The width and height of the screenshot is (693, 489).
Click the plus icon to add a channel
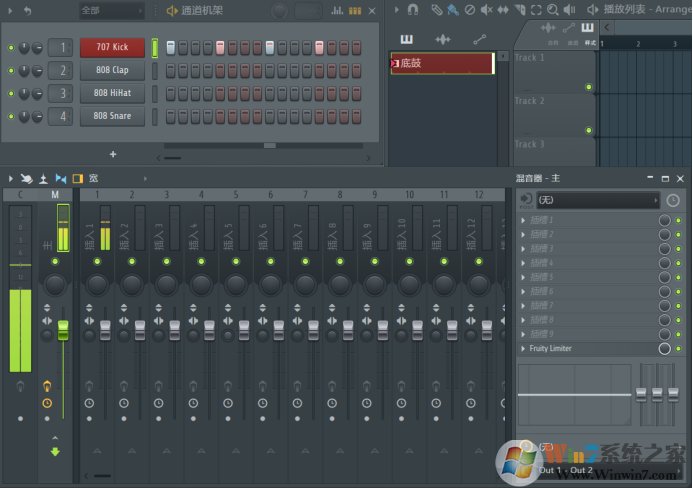(113, 154)
